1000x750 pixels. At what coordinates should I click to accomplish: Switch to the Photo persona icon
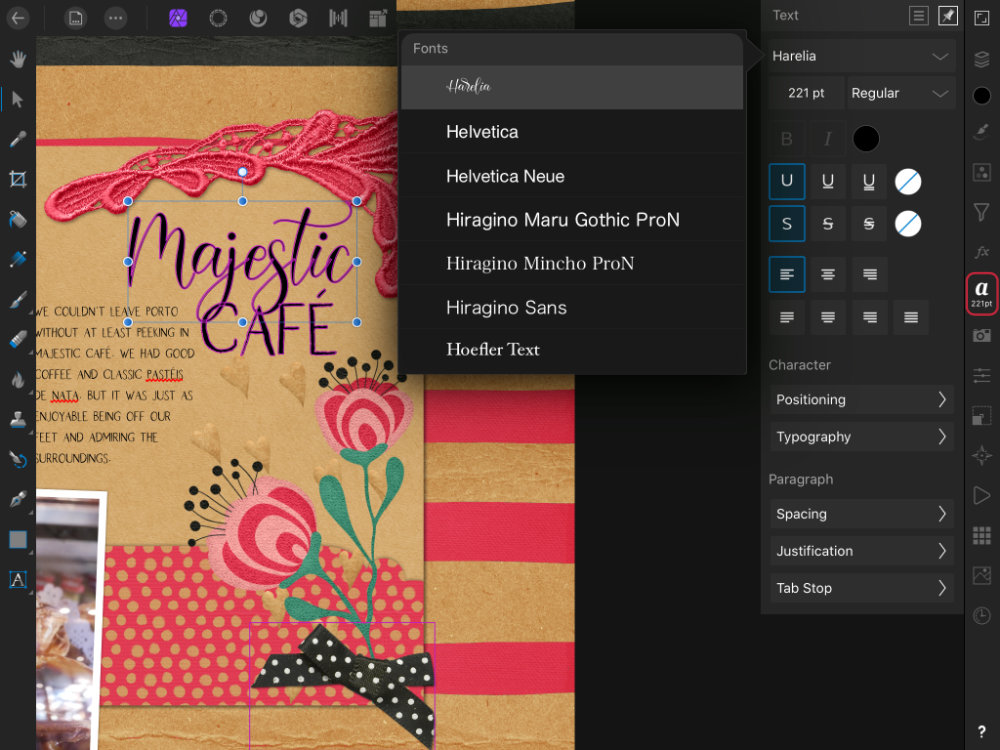178,18
